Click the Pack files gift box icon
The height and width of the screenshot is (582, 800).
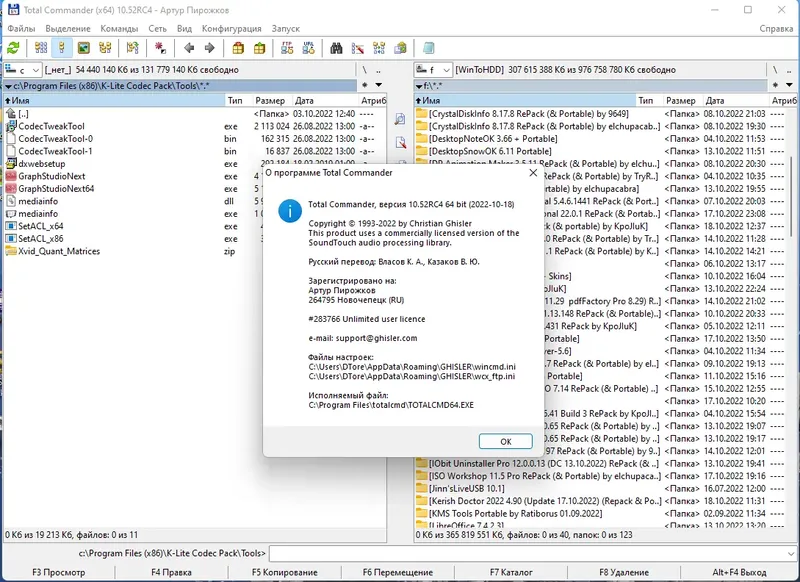[x=238, y=48]
